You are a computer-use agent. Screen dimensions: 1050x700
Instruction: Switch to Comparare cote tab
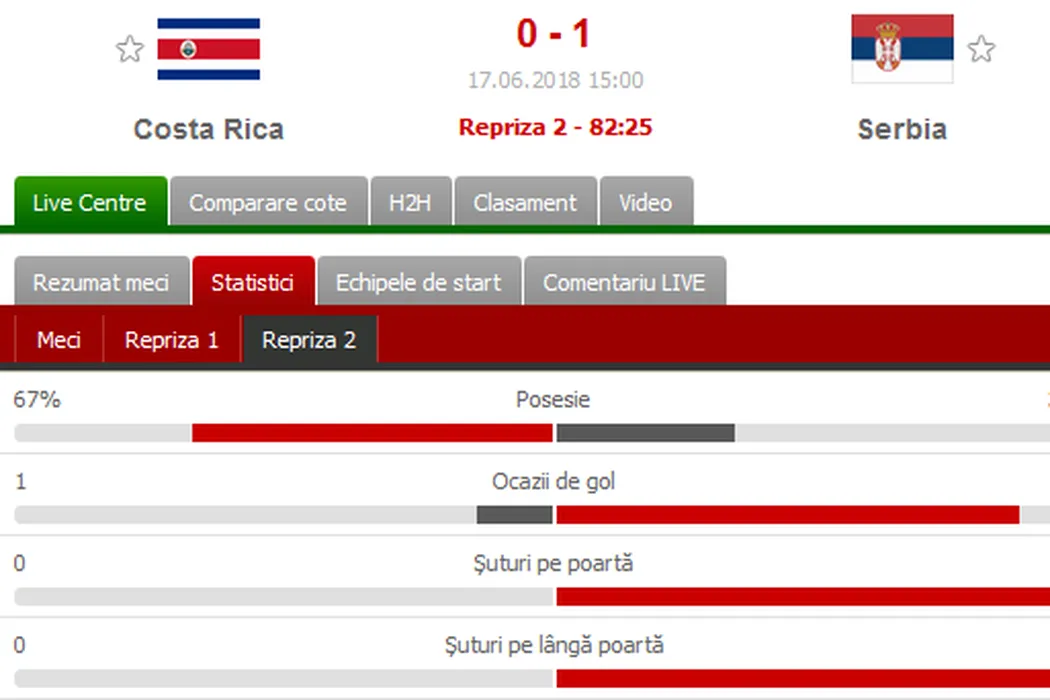click(267, 203)
